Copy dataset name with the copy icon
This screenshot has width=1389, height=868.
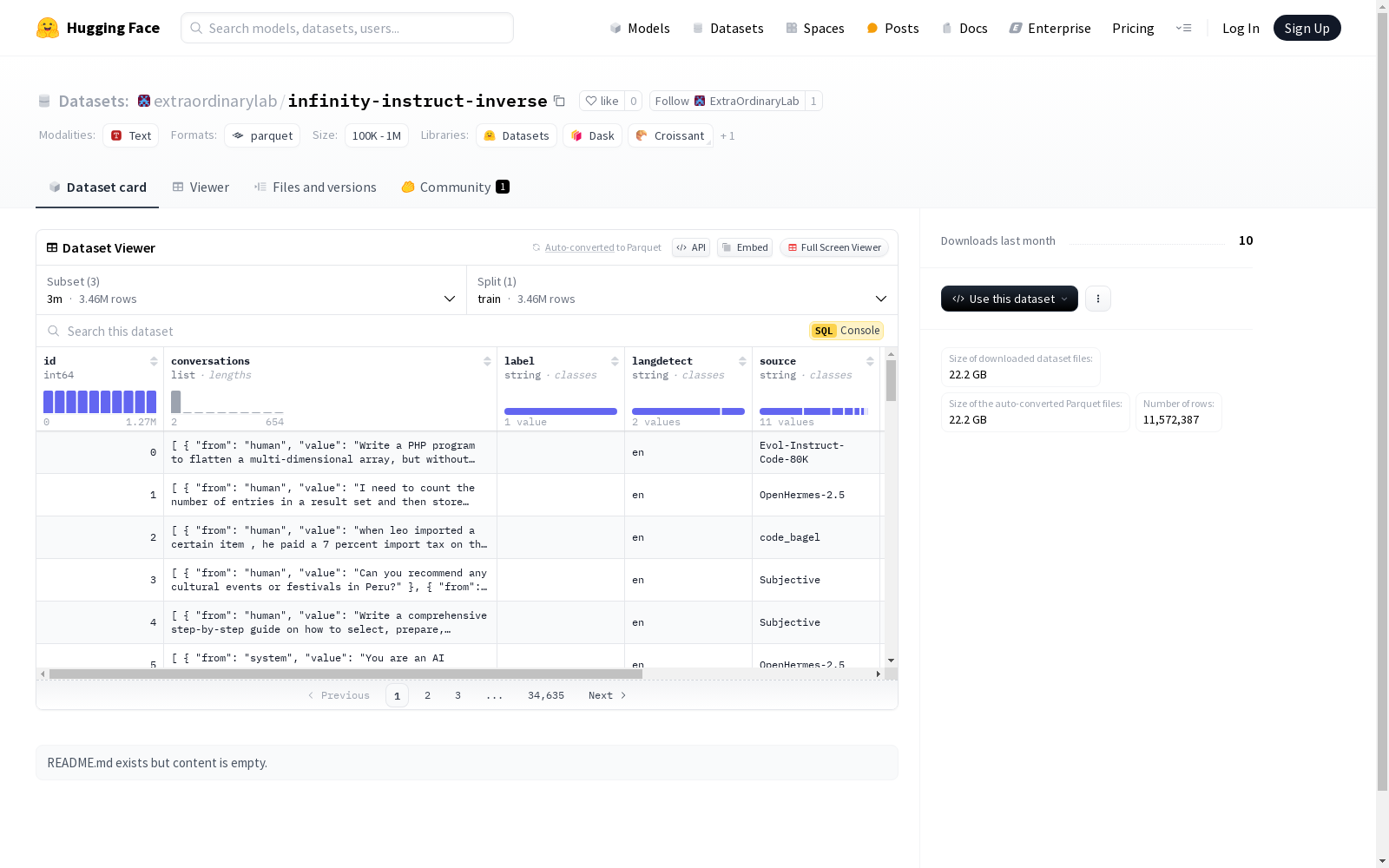click(560, 102)
